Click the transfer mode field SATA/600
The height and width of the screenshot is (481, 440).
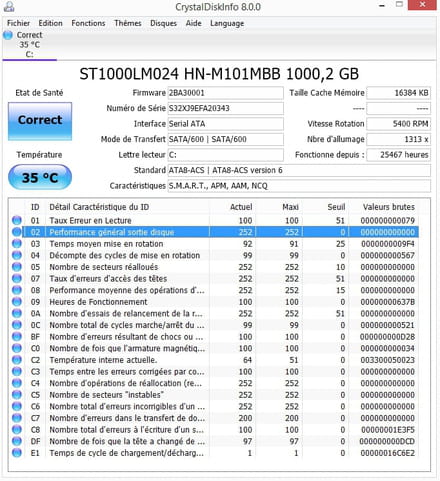point(225,139)
